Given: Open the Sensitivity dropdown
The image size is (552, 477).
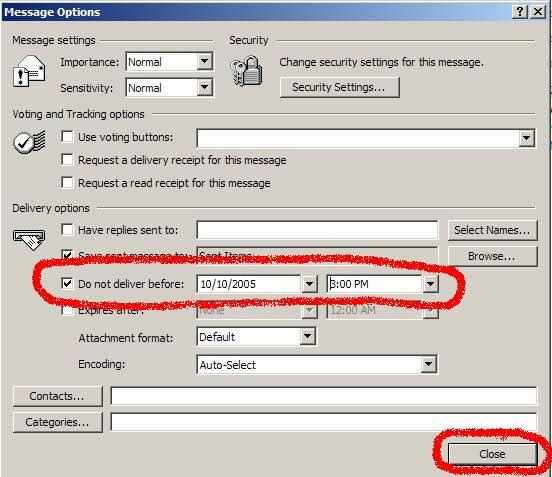Looking at the screenshot, I should click(x=205, y=87).
